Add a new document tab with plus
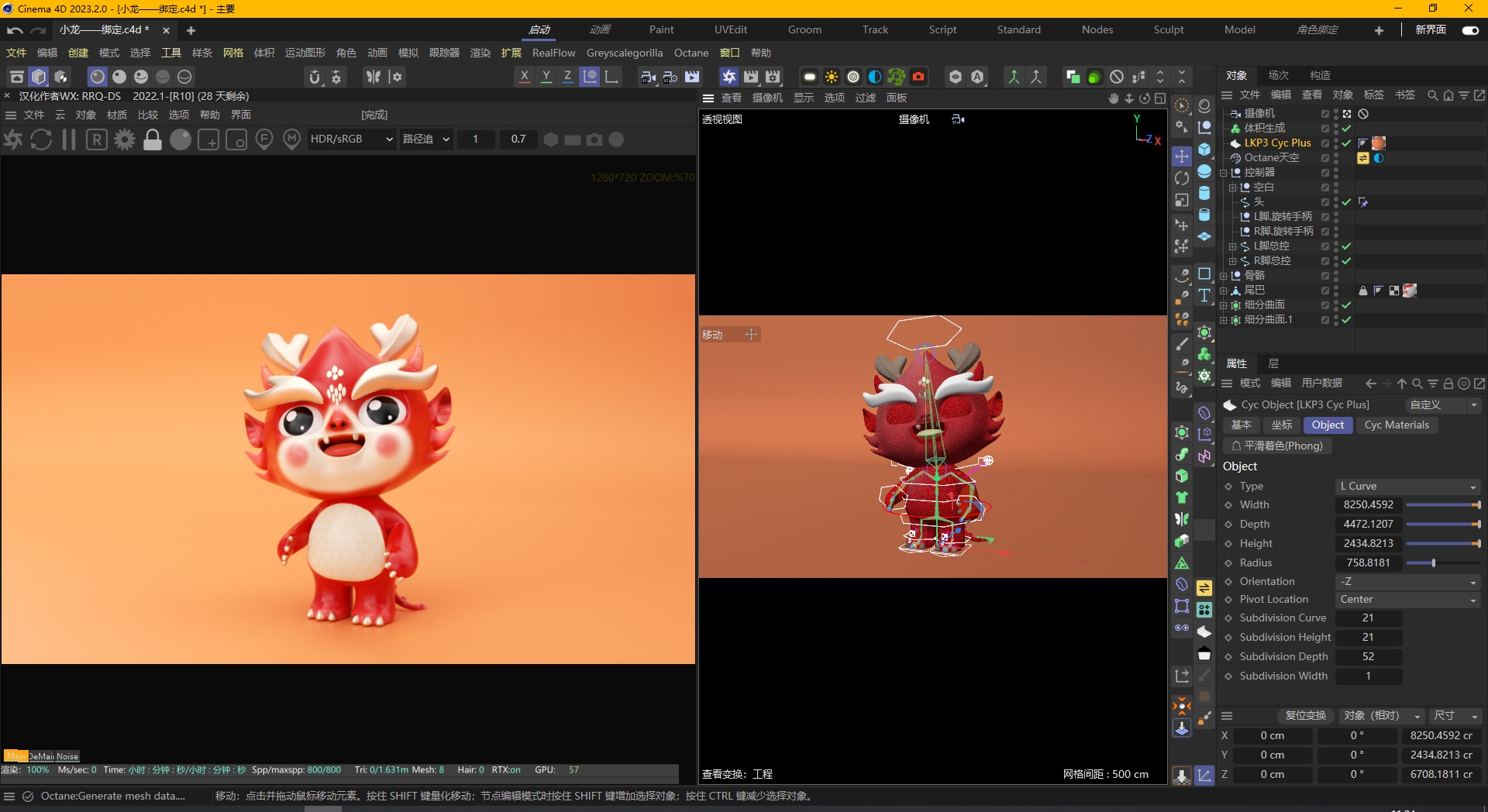 pos(191,30)
